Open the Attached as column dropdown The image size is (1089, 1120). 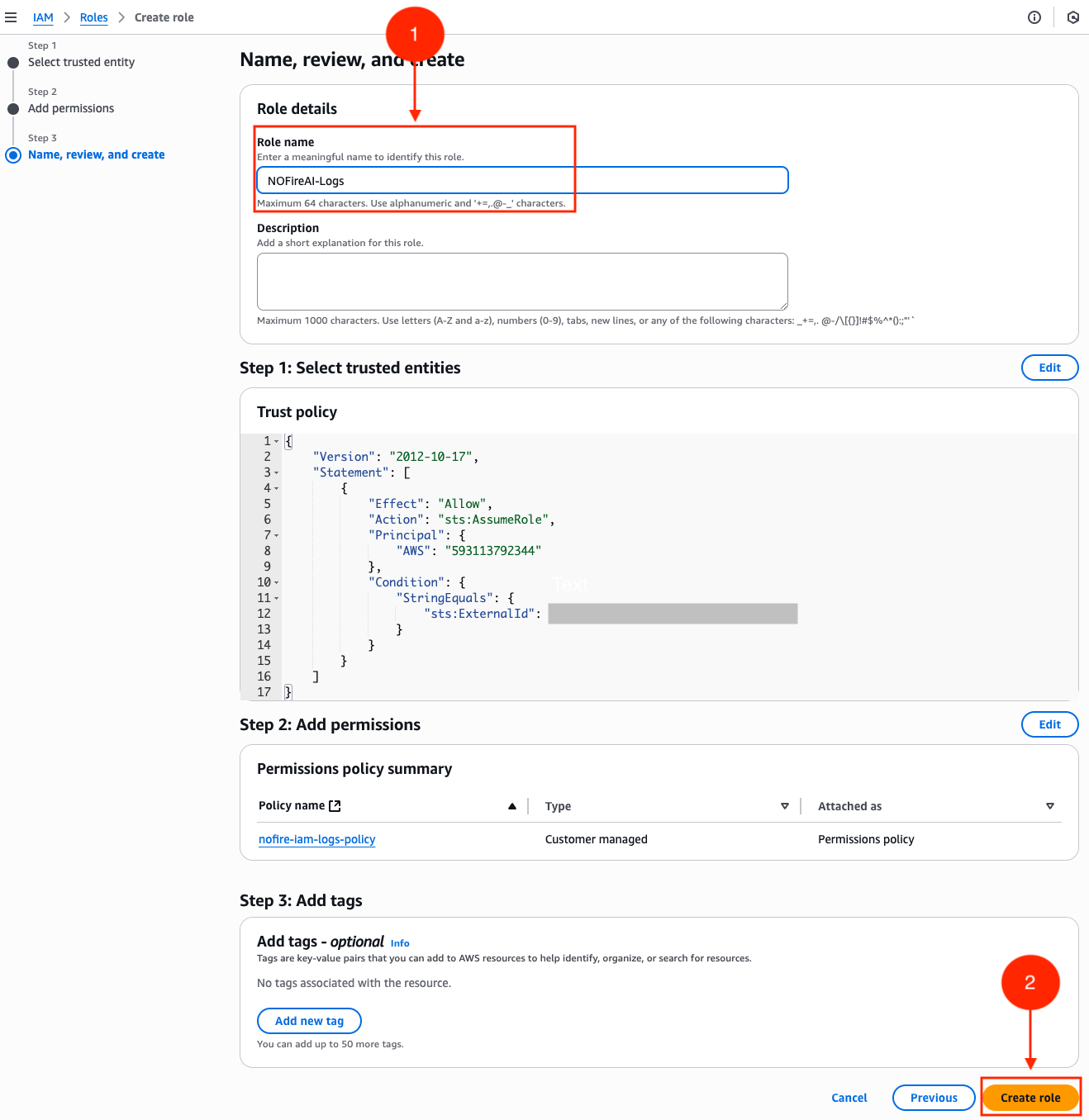click(x=1050, y=806)
